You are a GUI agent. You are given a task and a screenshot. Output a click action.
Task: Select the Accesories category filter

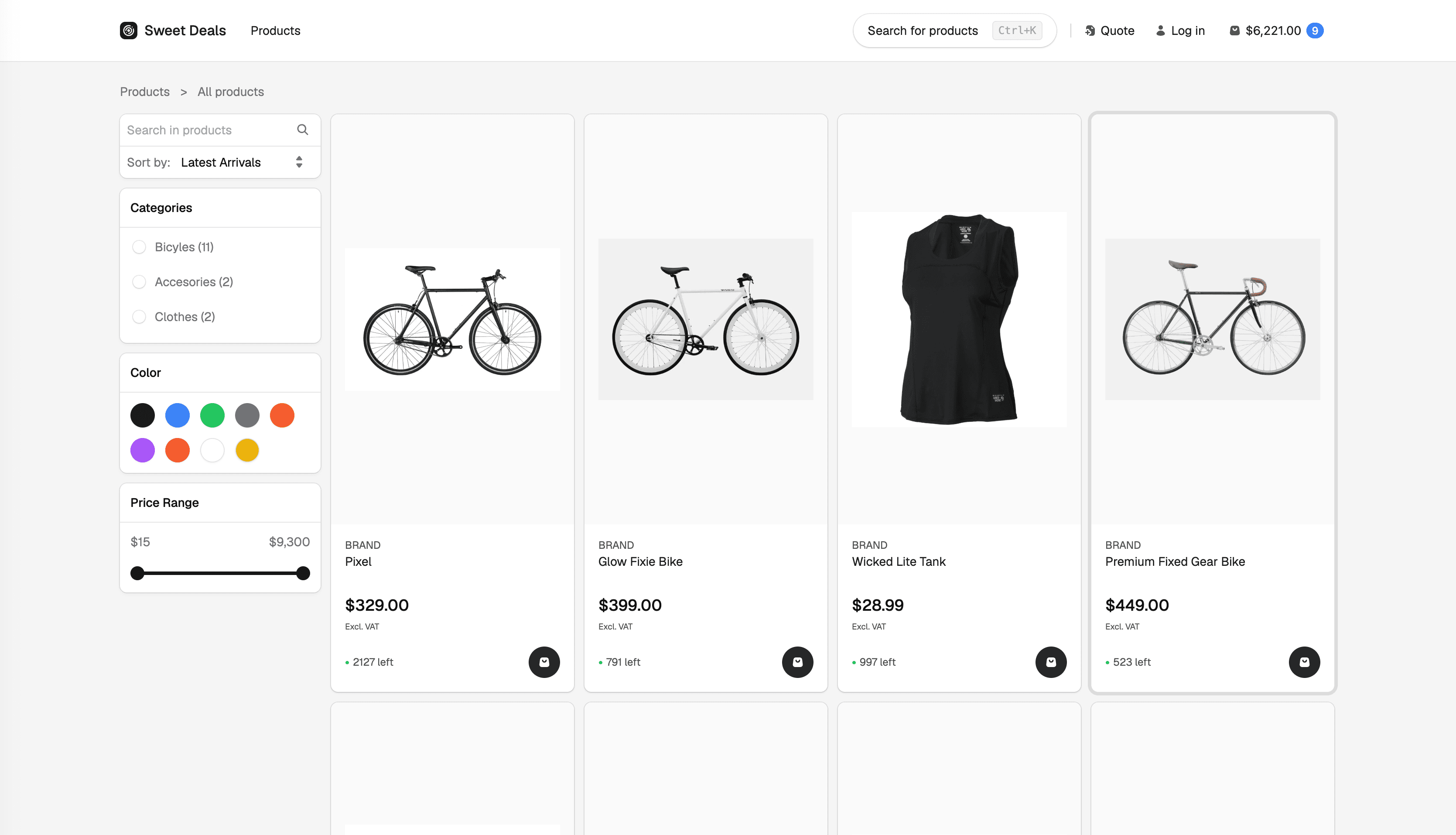[x=139, y=281]
